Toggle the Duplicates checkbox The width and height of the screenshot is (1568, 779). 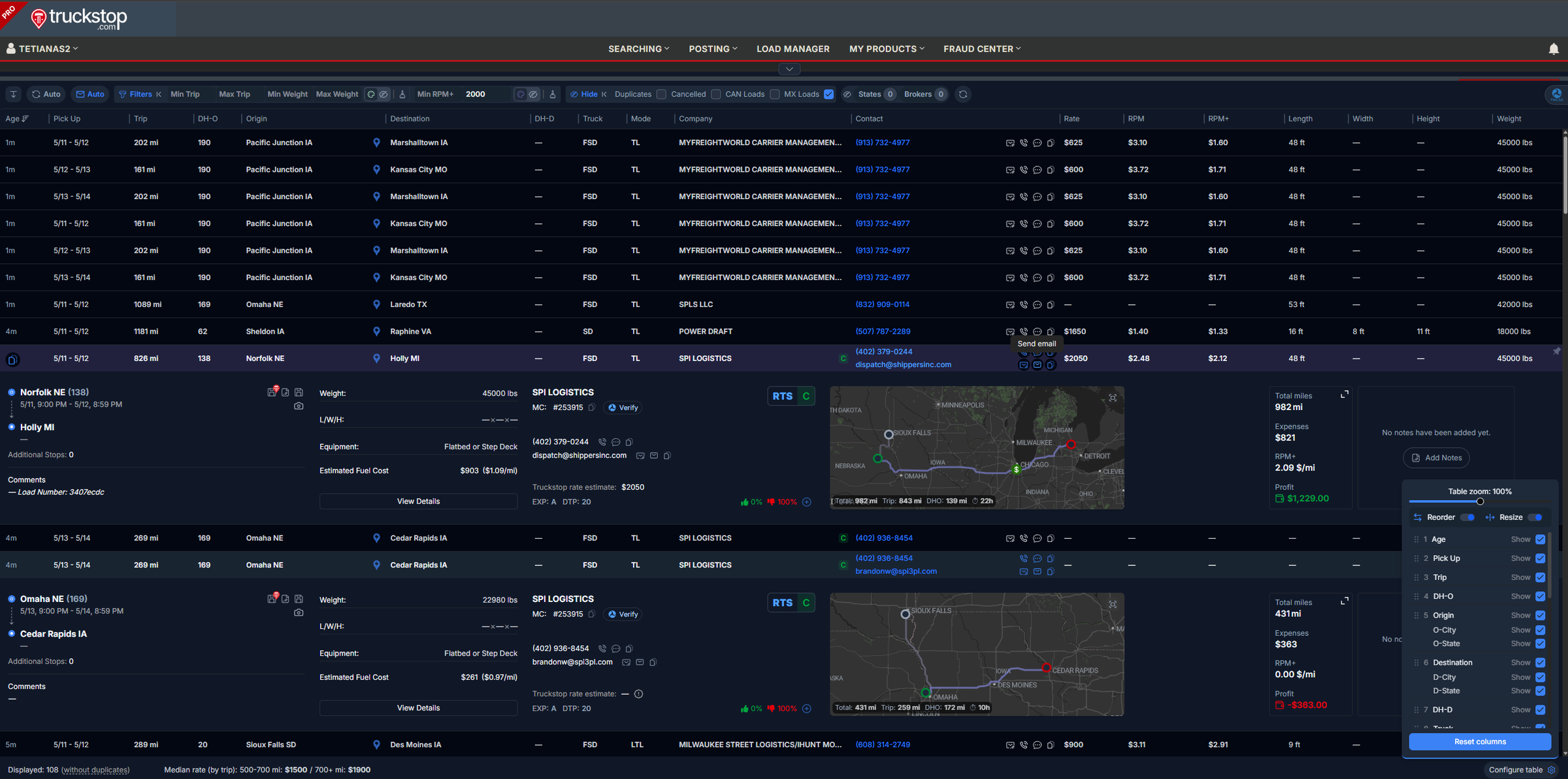point(661,94)
